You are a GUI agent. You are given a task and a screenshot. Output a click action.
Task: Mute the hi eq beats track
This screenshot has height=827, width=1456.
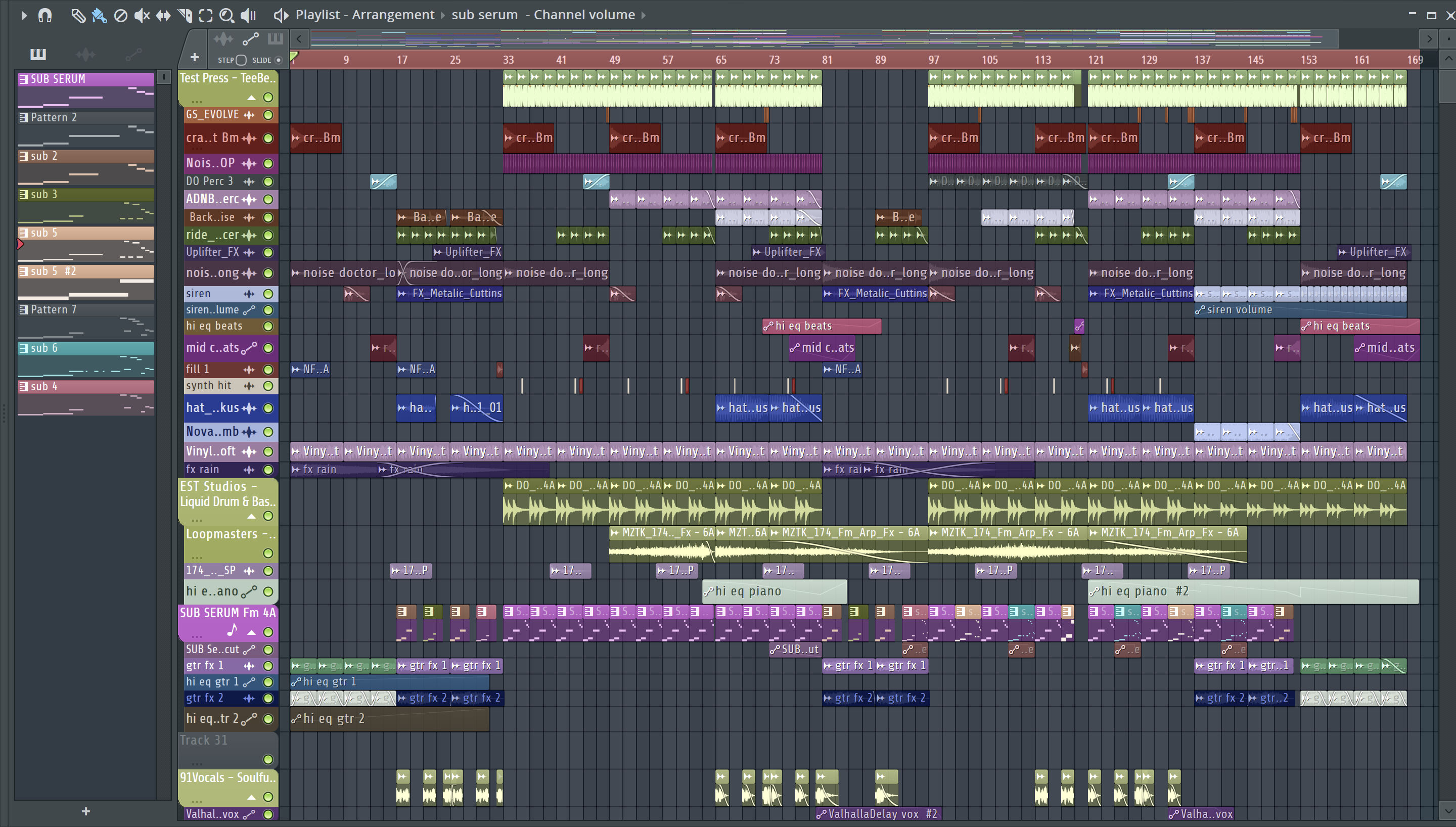pos(268,327)
